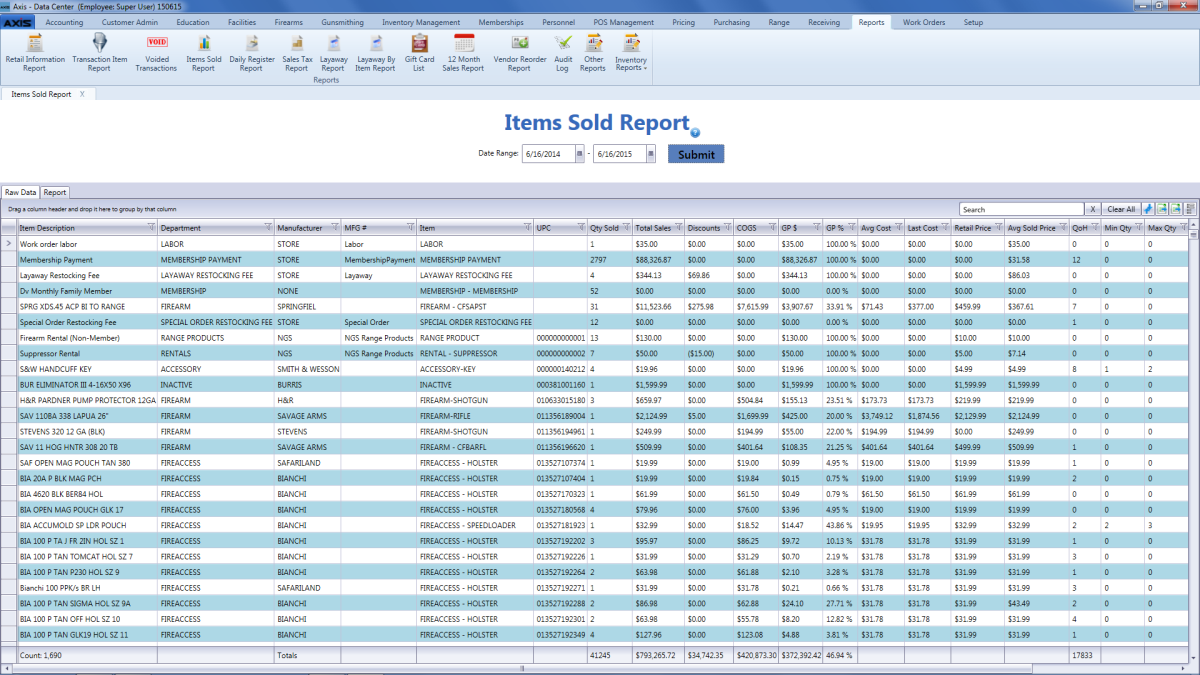
Task: Open the Layaway Report ribbon icon
Action: (333, 52)
